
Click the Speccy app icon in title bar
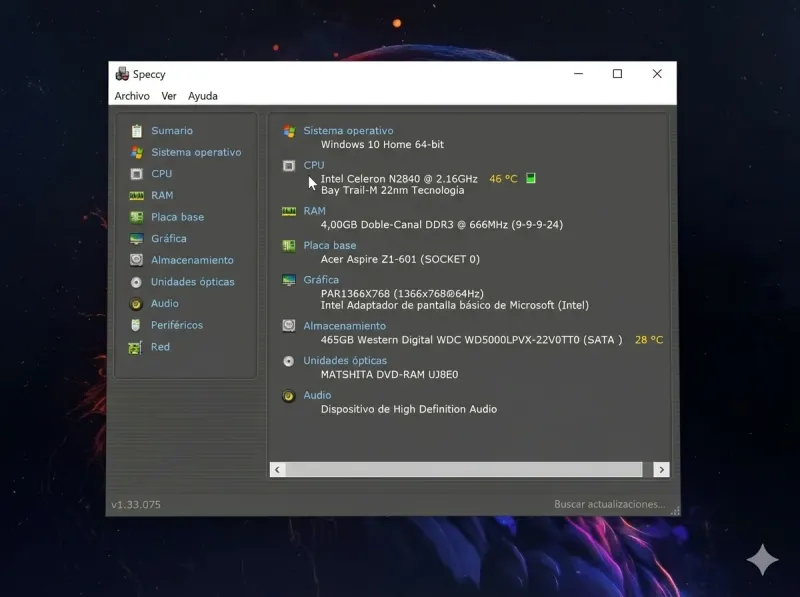[x=122, y=74]
